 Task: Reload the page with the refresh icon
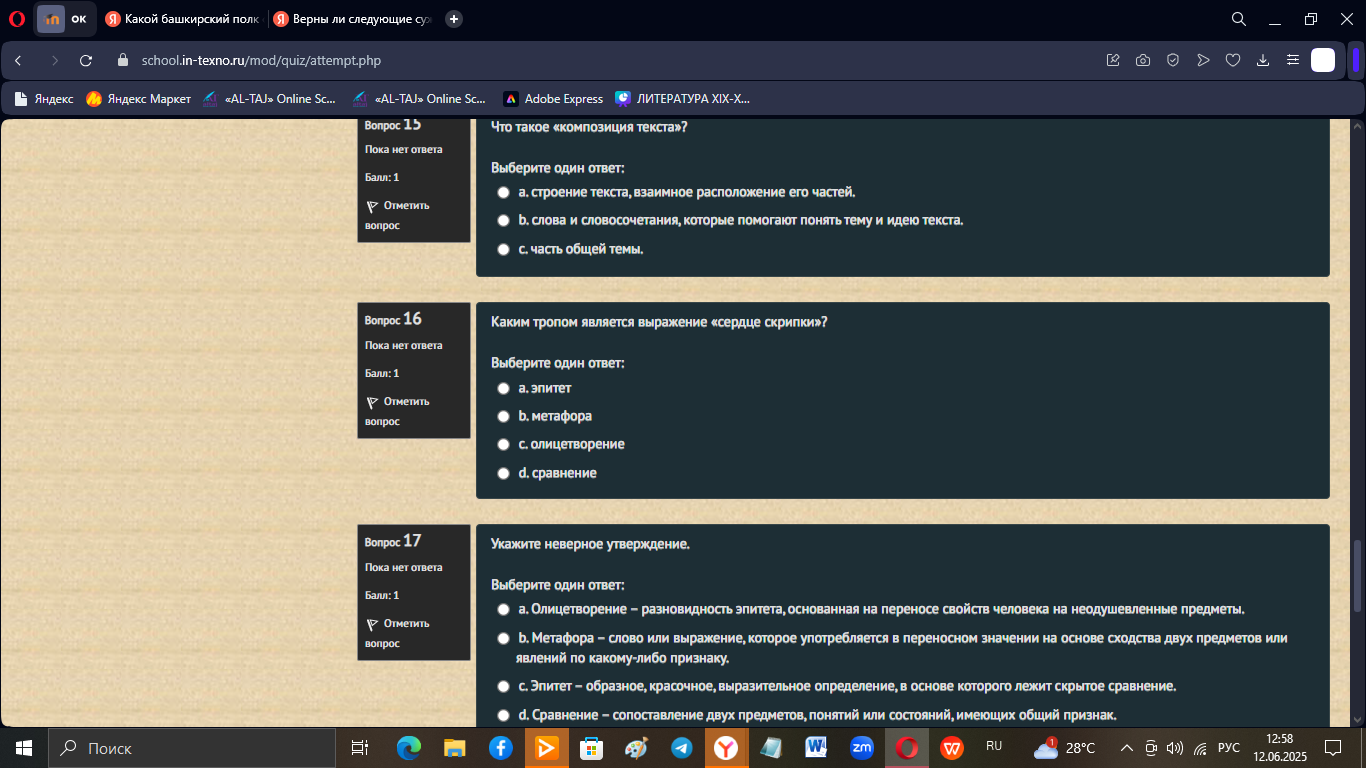tap(86, 60)
